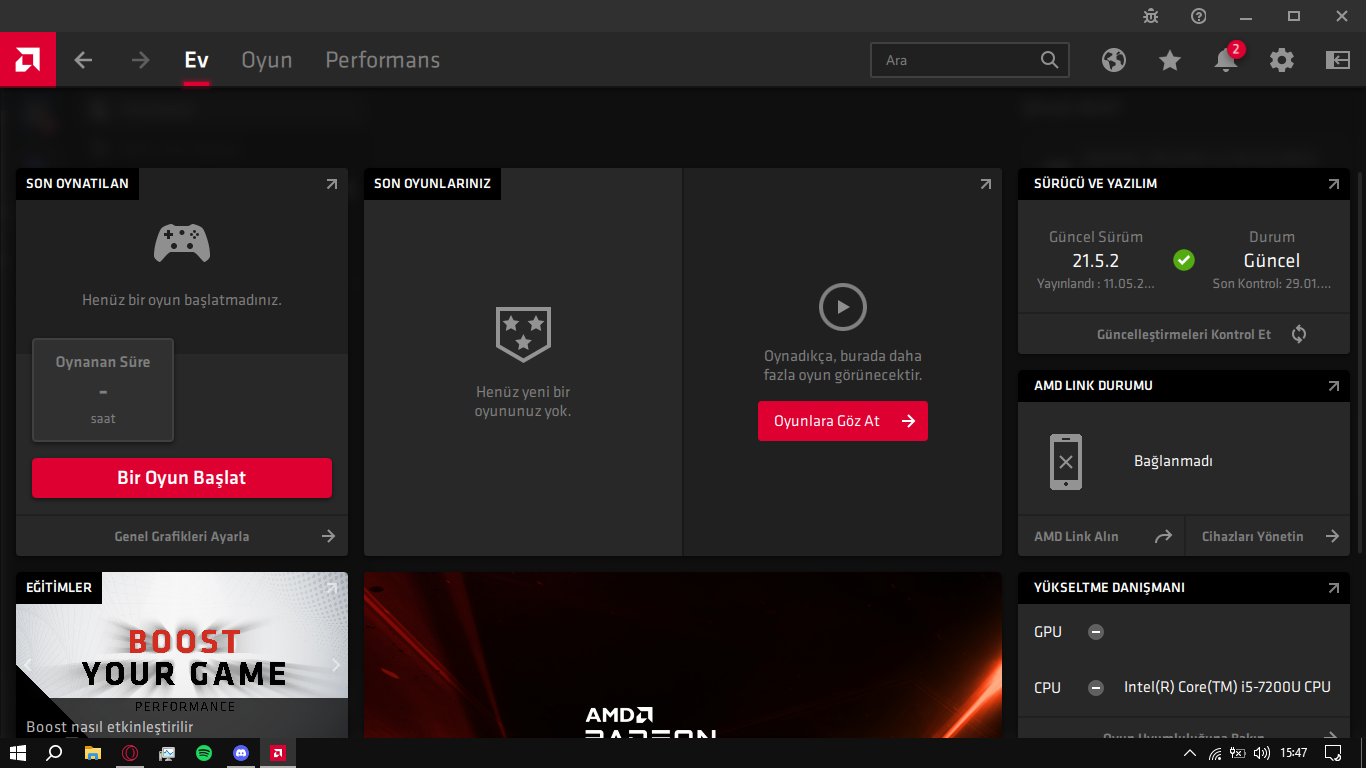Toggle the sidebar panel icon
The width and height of the screenshot is (1366, 768).
[x=1338, y=60]
